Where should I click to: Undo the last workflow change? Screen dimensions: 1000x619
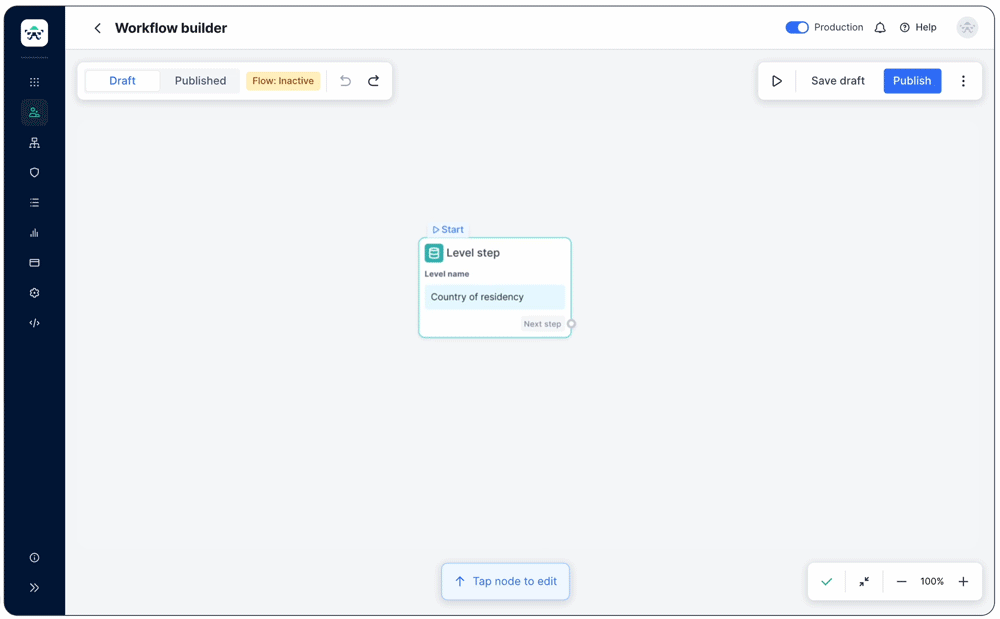pyautogui.click(x=345, y=81)
